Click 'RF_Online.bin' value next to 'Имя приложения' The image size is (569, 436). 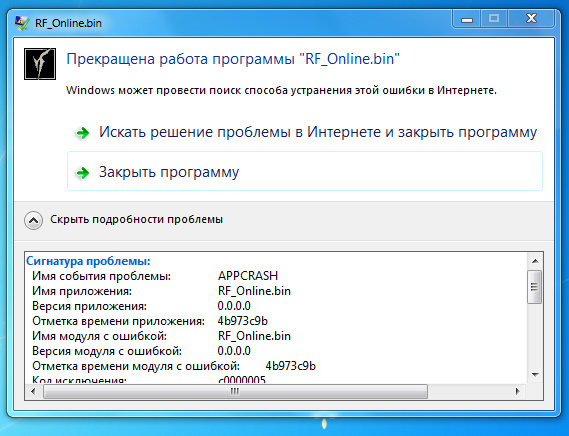pyautogui.click(x=254, y=291)
